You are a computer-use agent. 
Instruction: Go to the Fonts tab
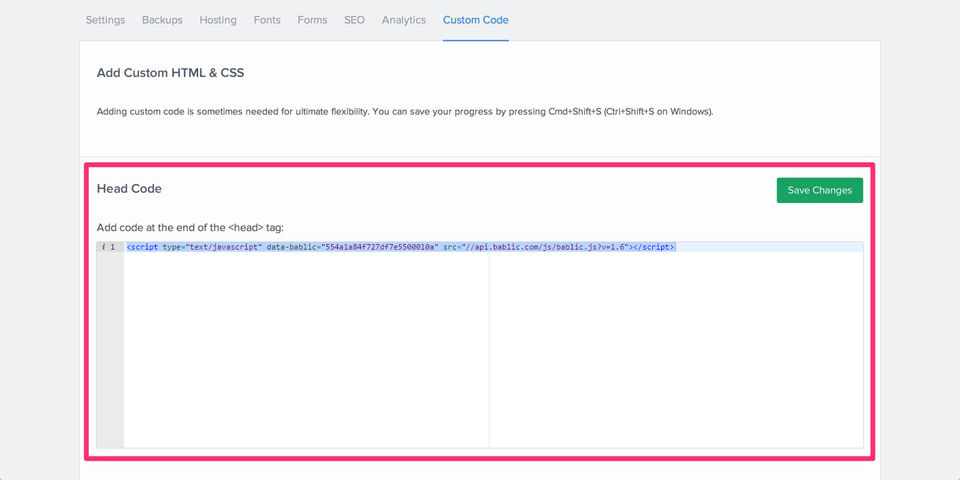267,20
